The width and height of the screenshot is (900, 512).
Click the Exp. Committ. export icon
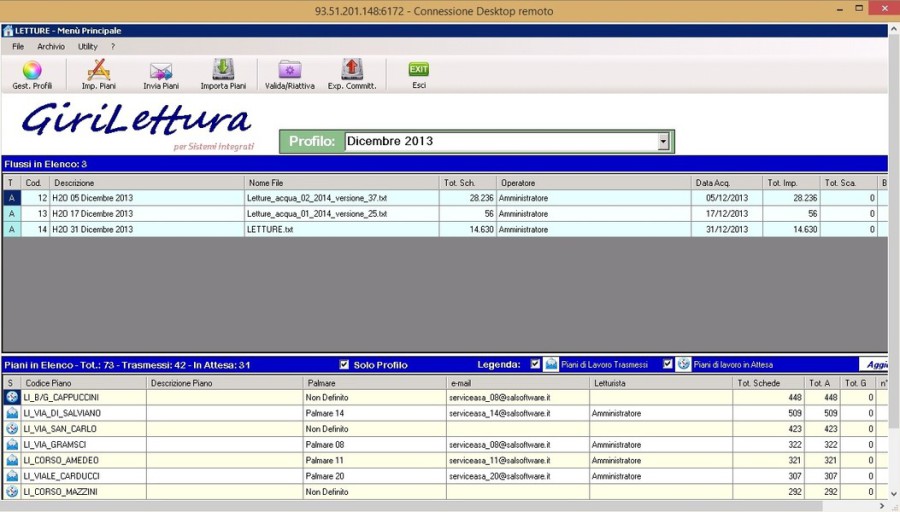(351, 70)
